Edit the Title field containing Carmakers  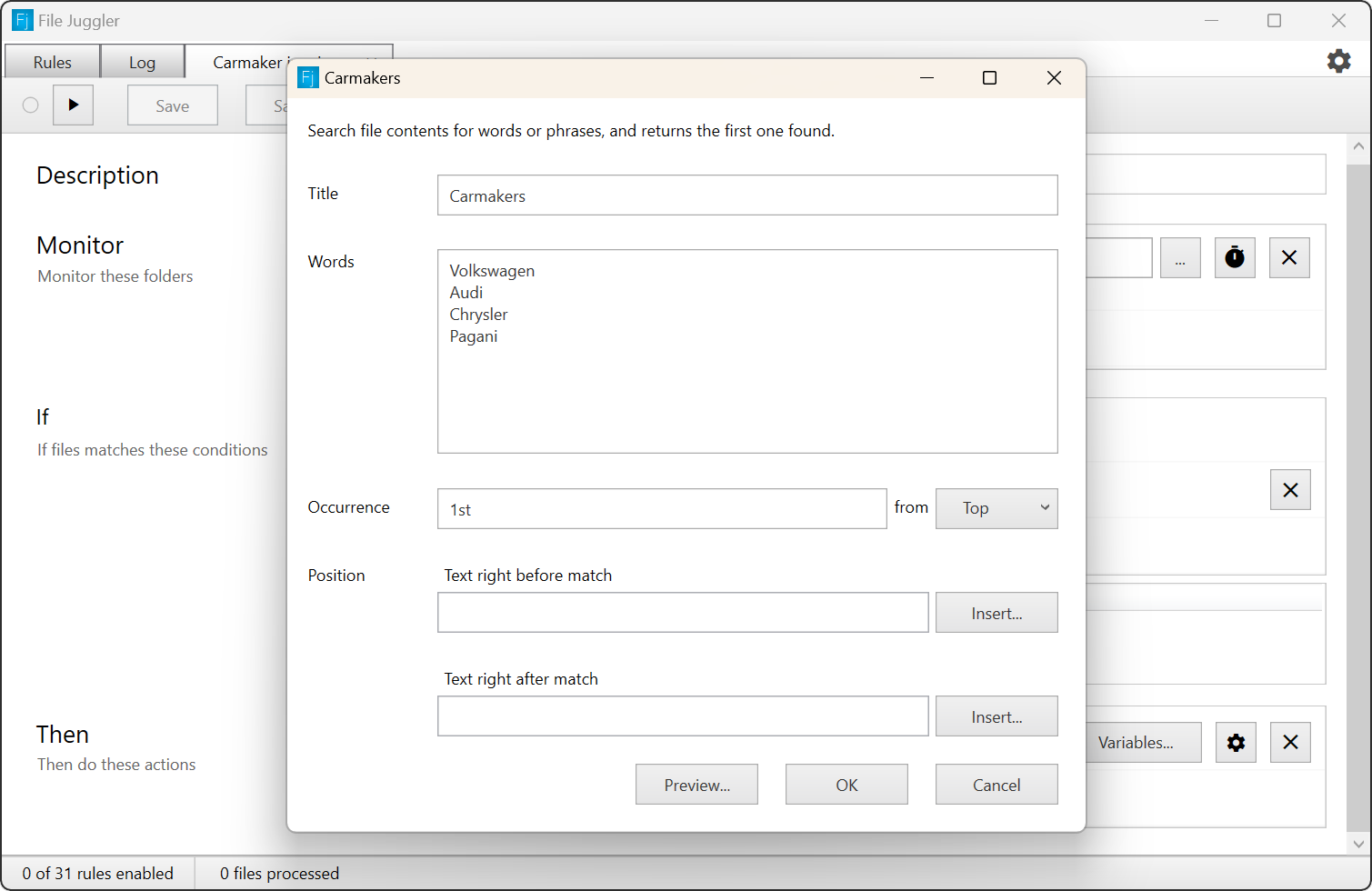pos(747,195)
